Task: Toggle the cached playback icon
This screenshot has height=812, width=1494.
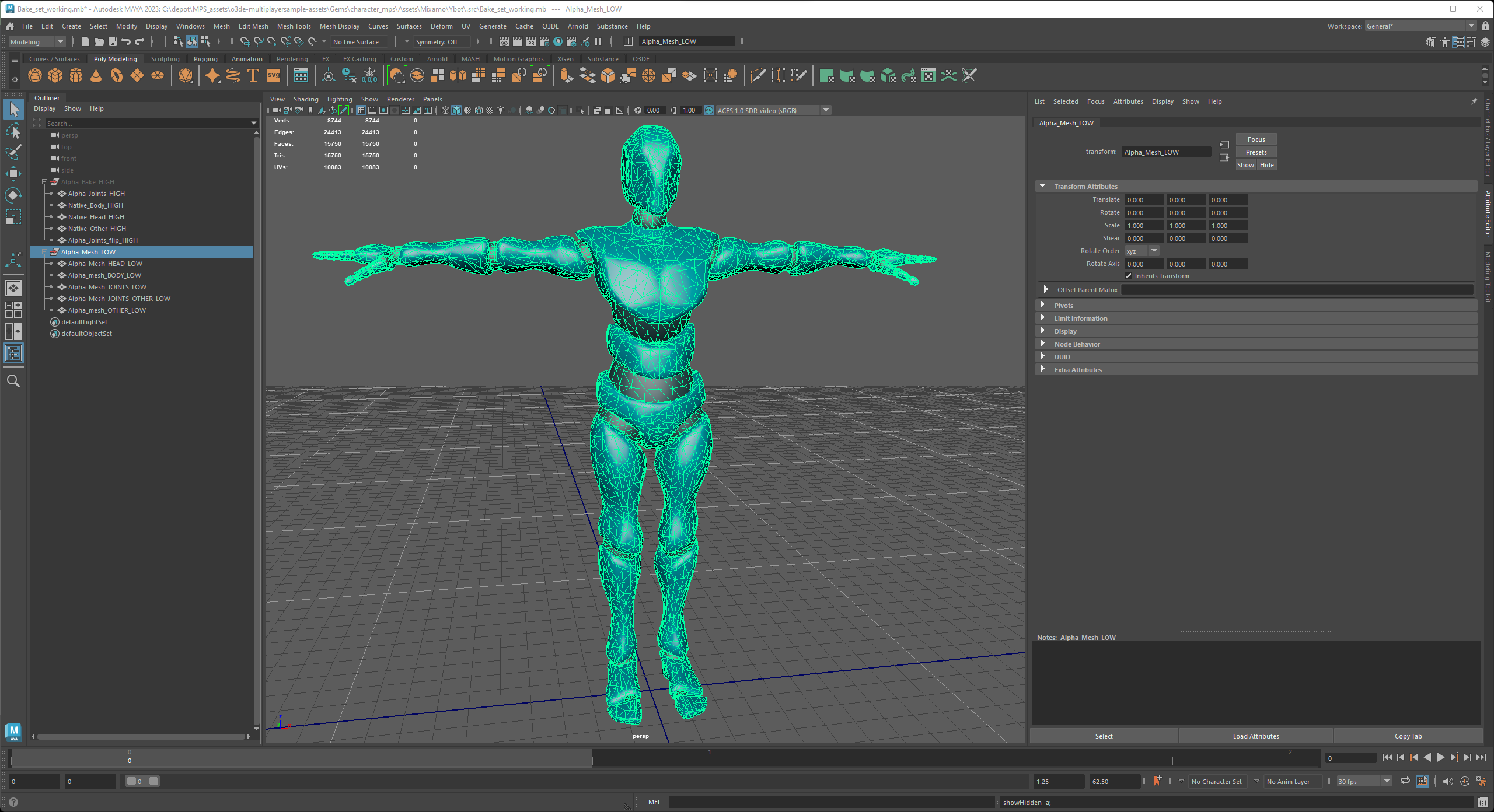Action: pyautogui.click(x=1422, y=781)
